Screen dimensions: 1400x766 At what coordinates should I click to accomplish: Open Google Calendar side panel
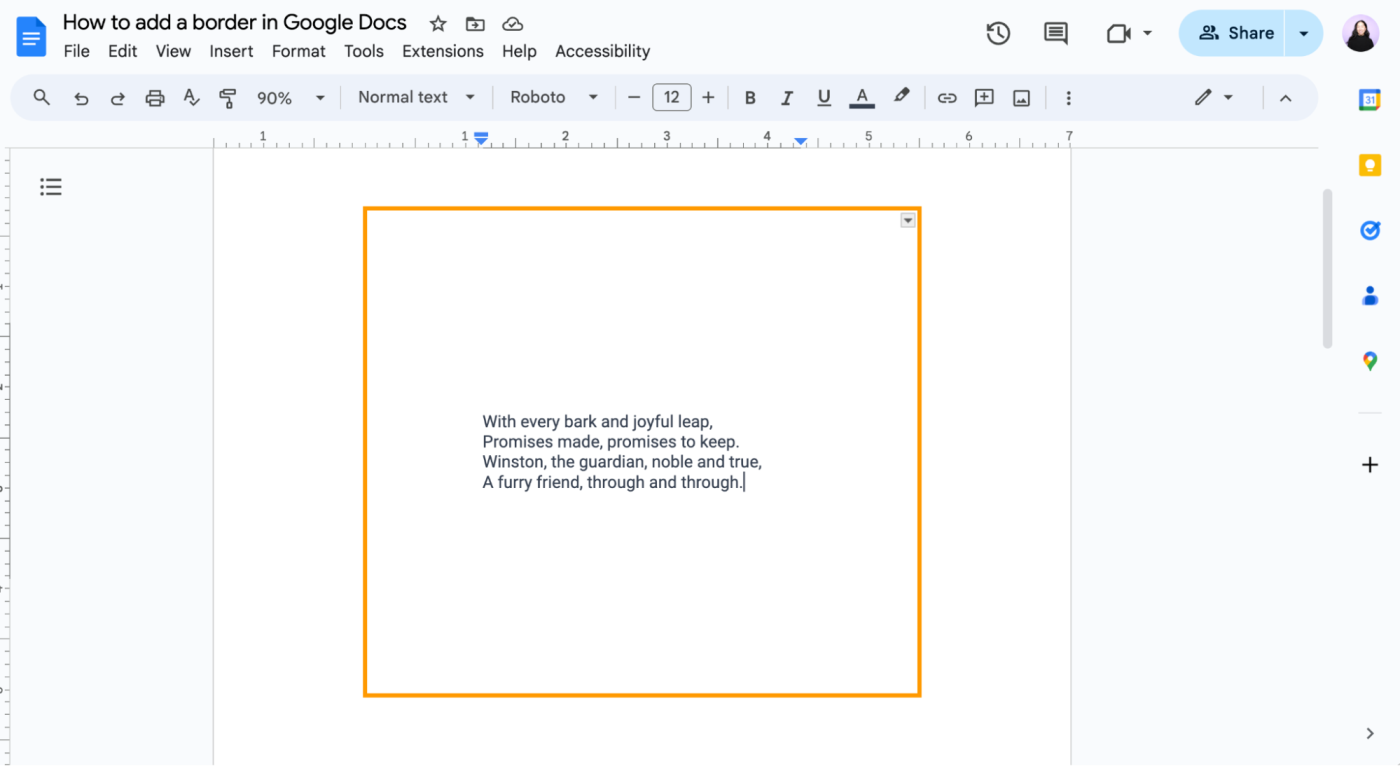(x=1370, y=100)
